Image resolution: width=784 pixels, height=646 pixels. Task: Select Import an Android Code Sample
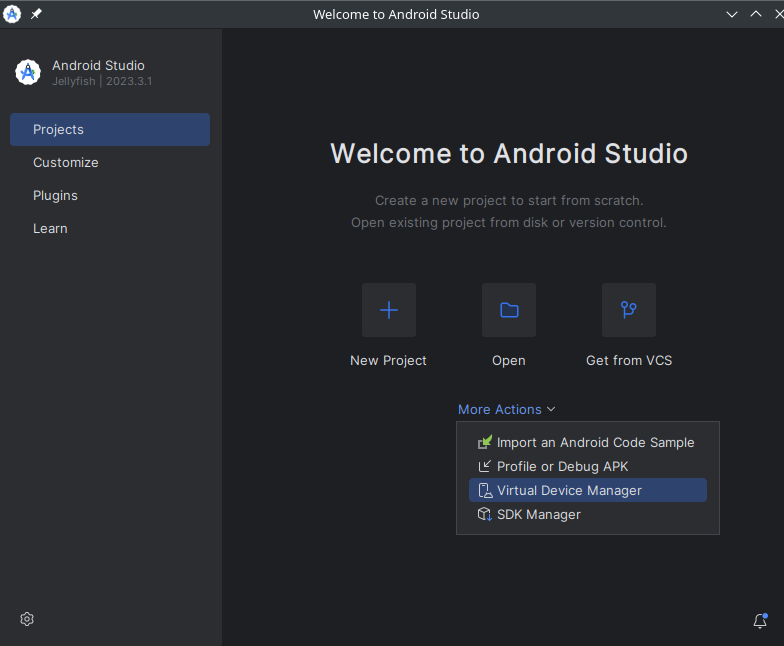pos(595,442)
